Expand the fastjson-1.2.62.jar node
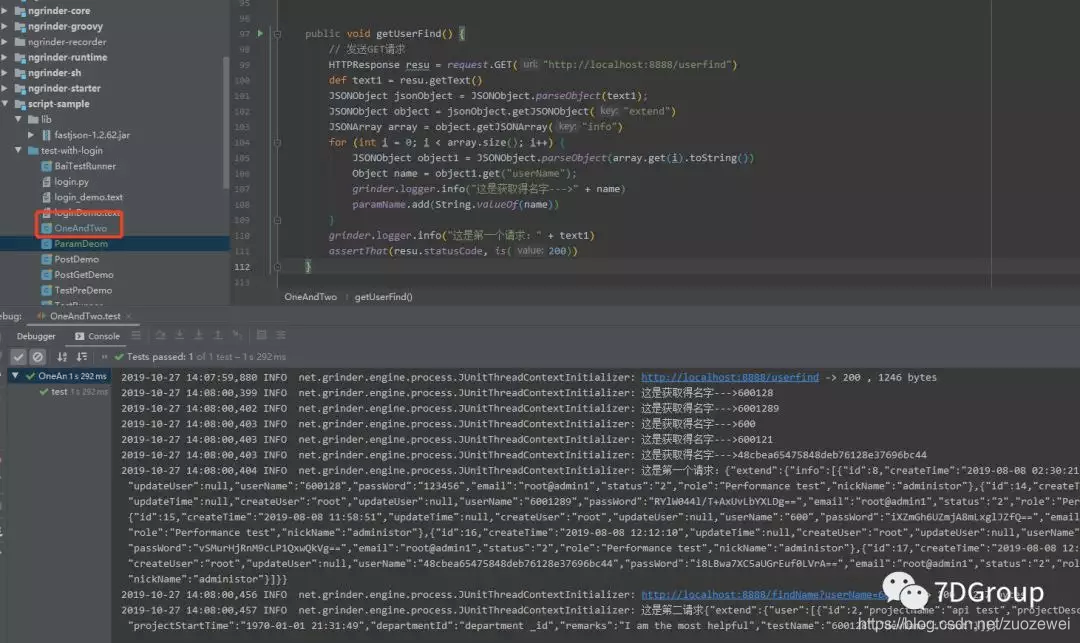This screenshot has width=1080, height=643. 31,135
